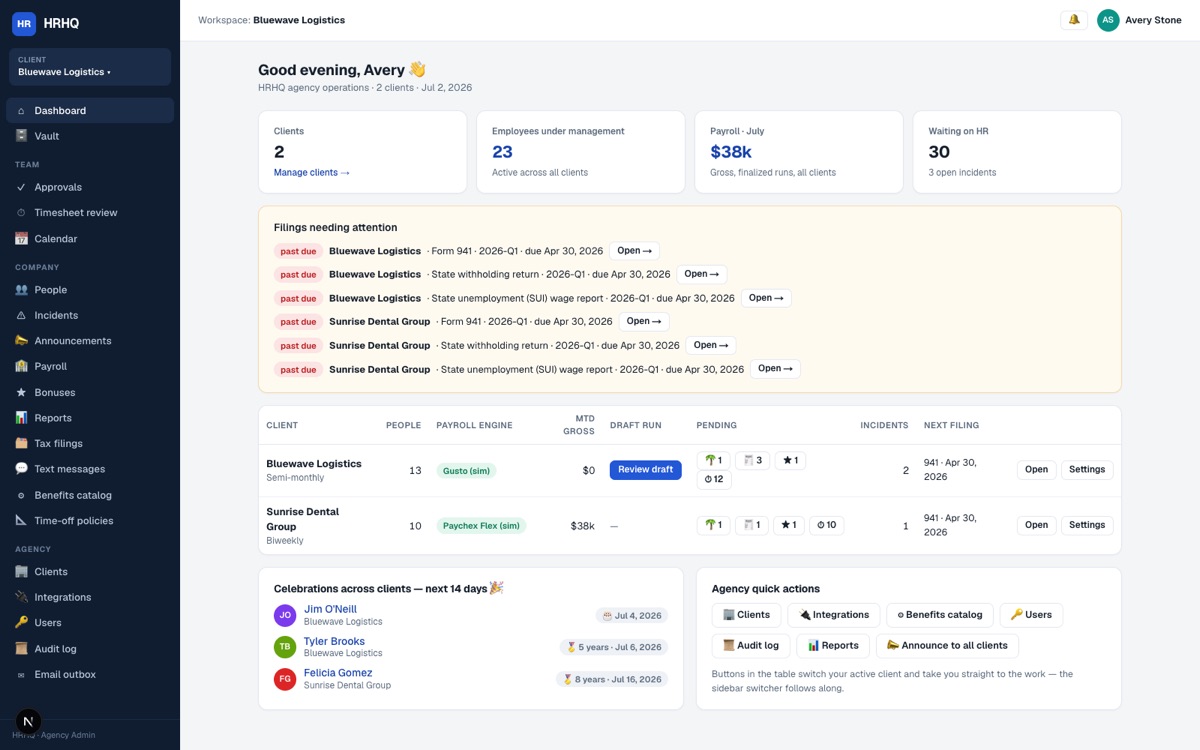The width and height of the screenshot is (1200, 750).
Task: Click the Payroll icon in sidebar
Action: click(21, 367)
